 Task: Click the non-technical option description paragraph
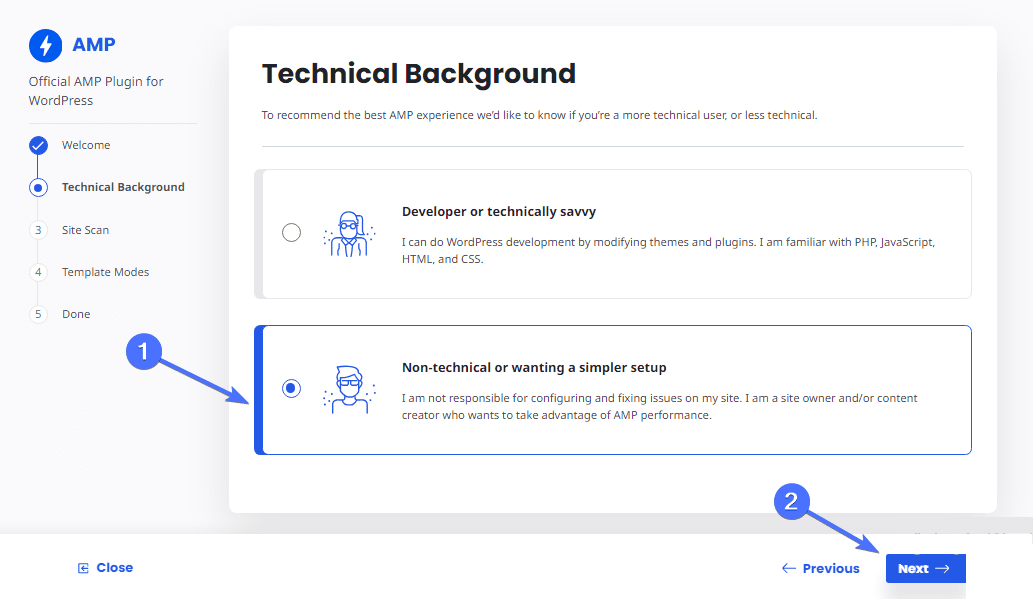click(659, 407)
